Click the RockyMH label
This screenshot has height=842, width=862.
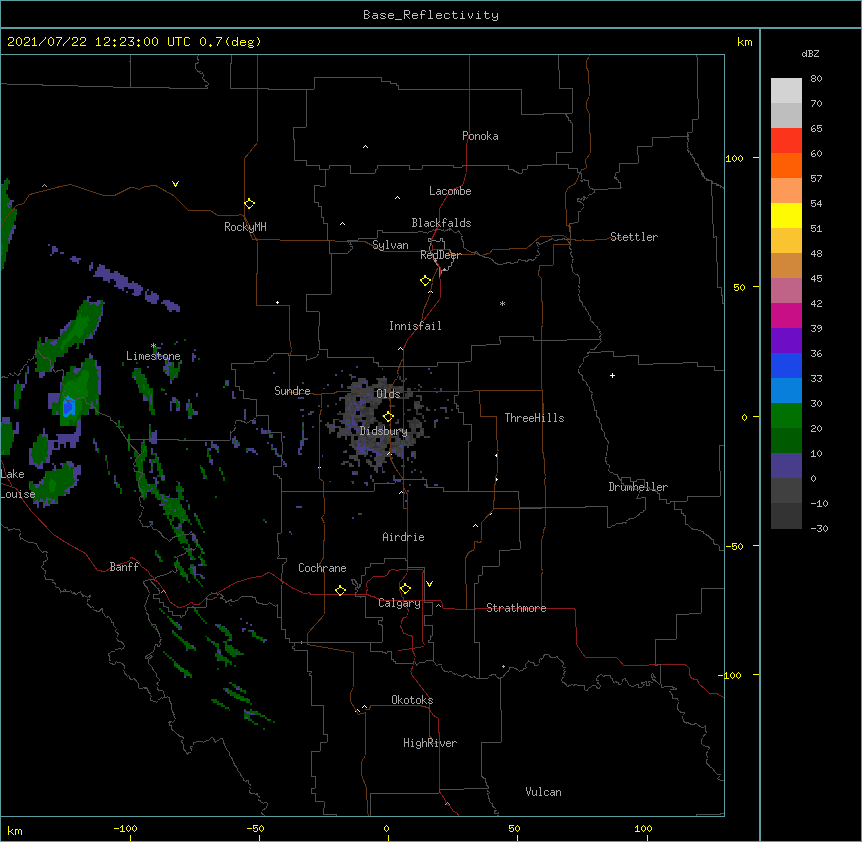coord(245,227)
